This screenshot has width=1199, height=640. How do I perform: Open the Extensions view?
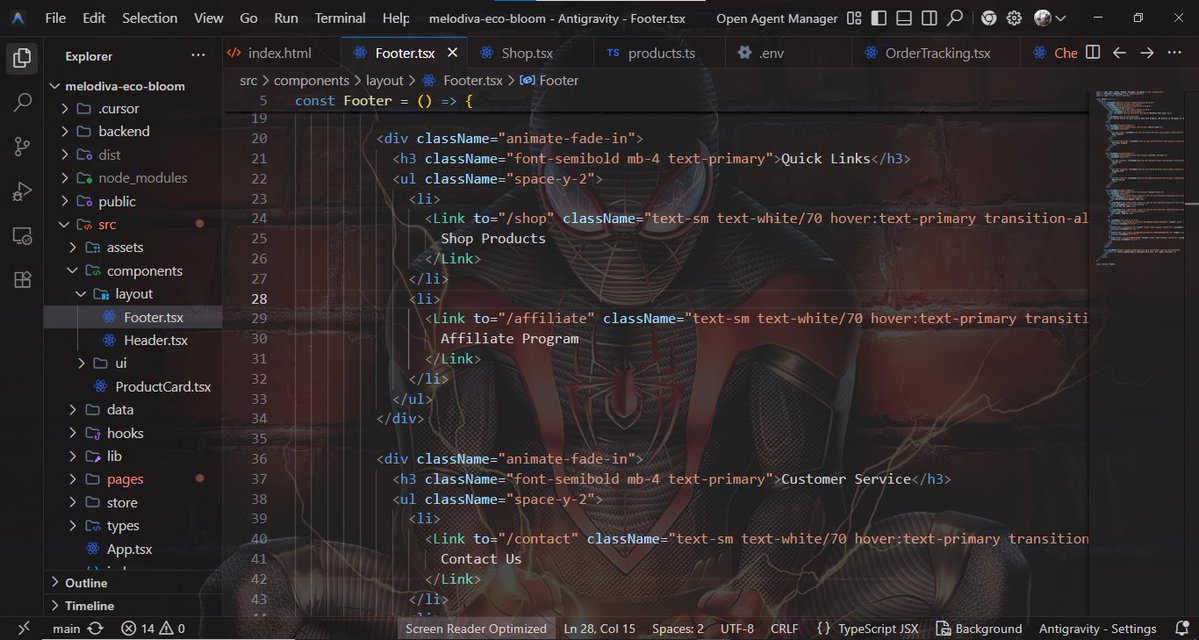pos(22,280)
